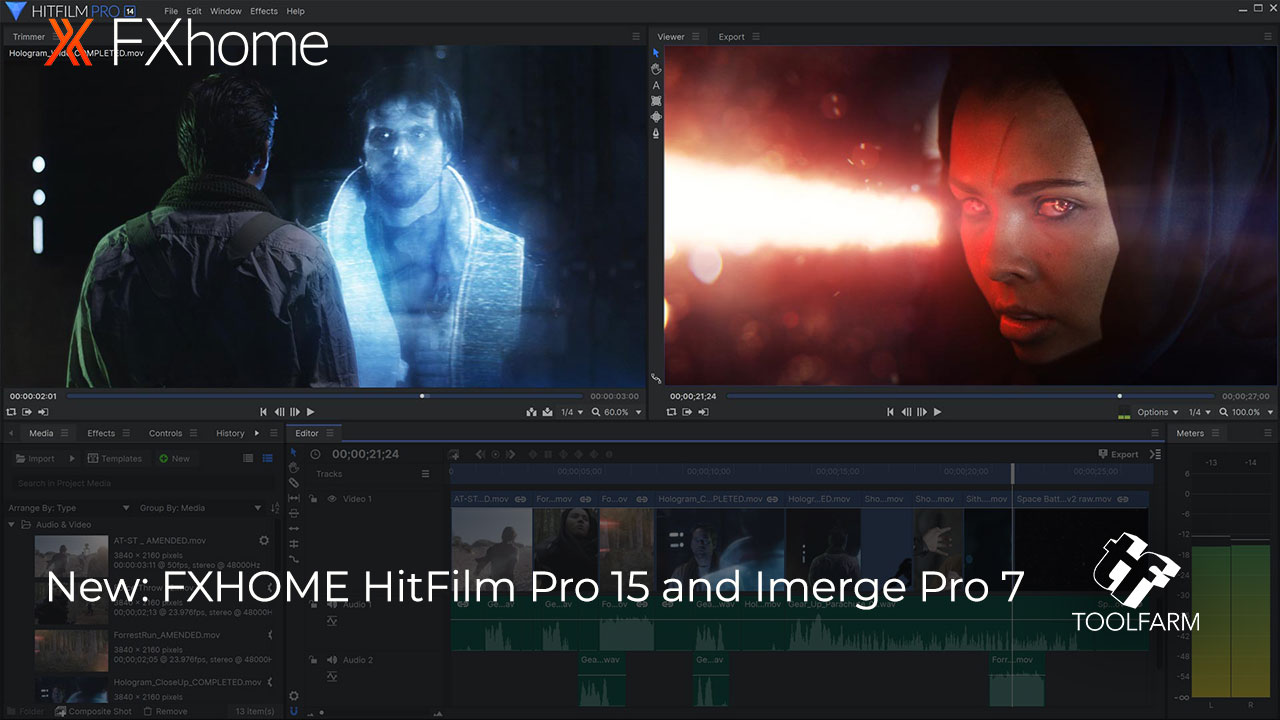This screenshot has width=1280, height=720.
Task: Click the Trimmer playback scrub bar
Action: (325, 396)
